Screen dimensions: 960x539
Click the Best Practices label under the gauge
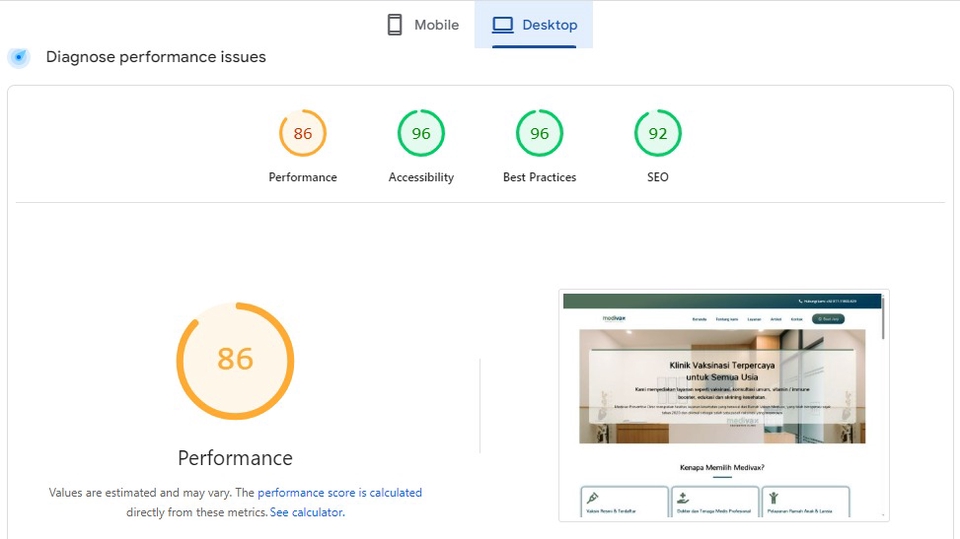point(539,177)
